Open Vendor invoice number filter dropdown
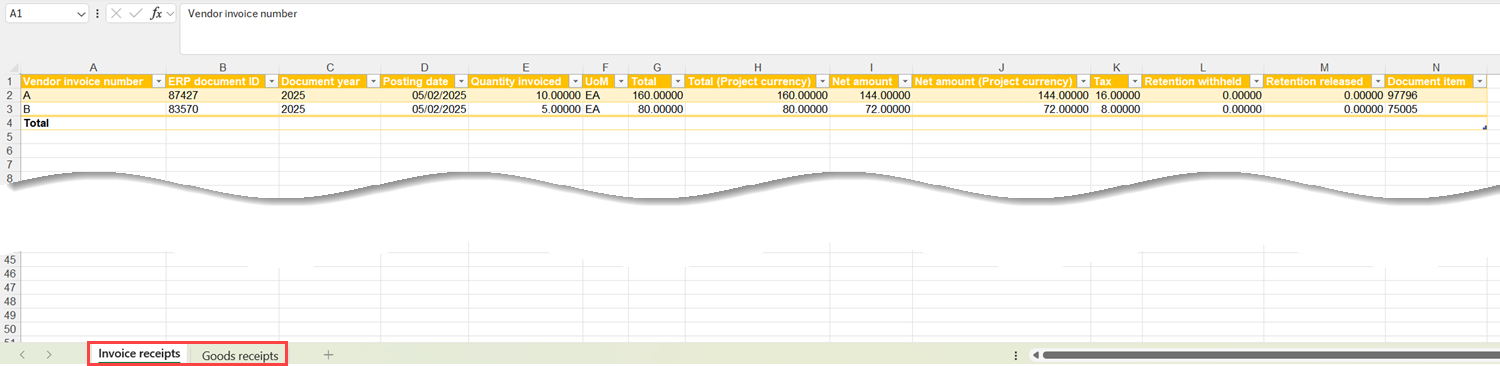 pyautogui.click(x=159, y=81)
